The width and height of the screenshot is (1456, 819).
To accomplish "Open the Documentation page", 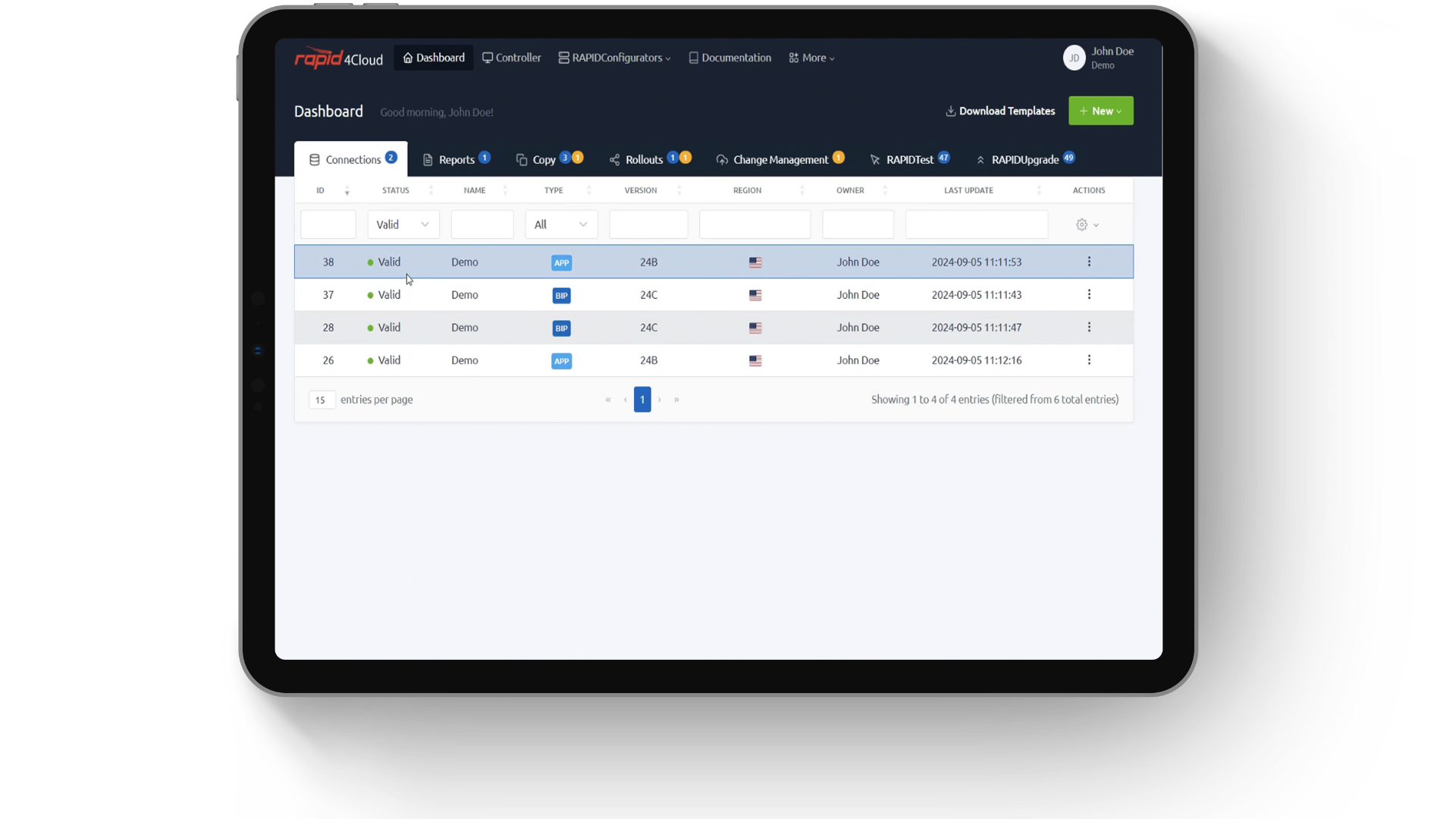I will [730, 58].
